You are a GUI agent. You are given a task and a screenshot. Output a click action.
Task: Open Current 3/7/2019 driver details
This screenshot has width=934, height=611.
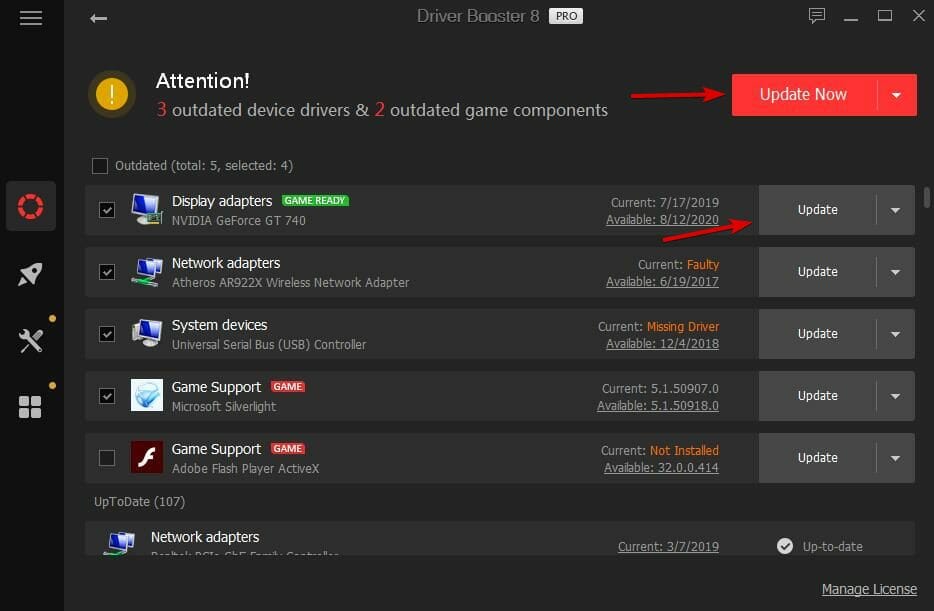[668, 546]
